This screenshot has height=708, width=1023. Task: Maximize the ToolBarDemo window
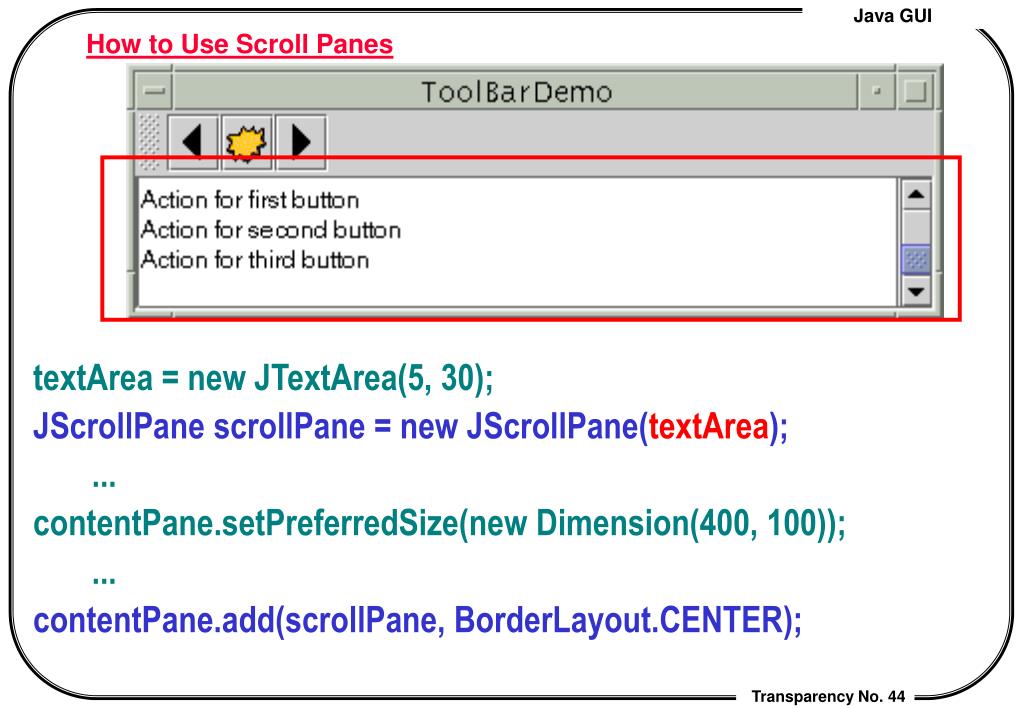tap(915, 91)
